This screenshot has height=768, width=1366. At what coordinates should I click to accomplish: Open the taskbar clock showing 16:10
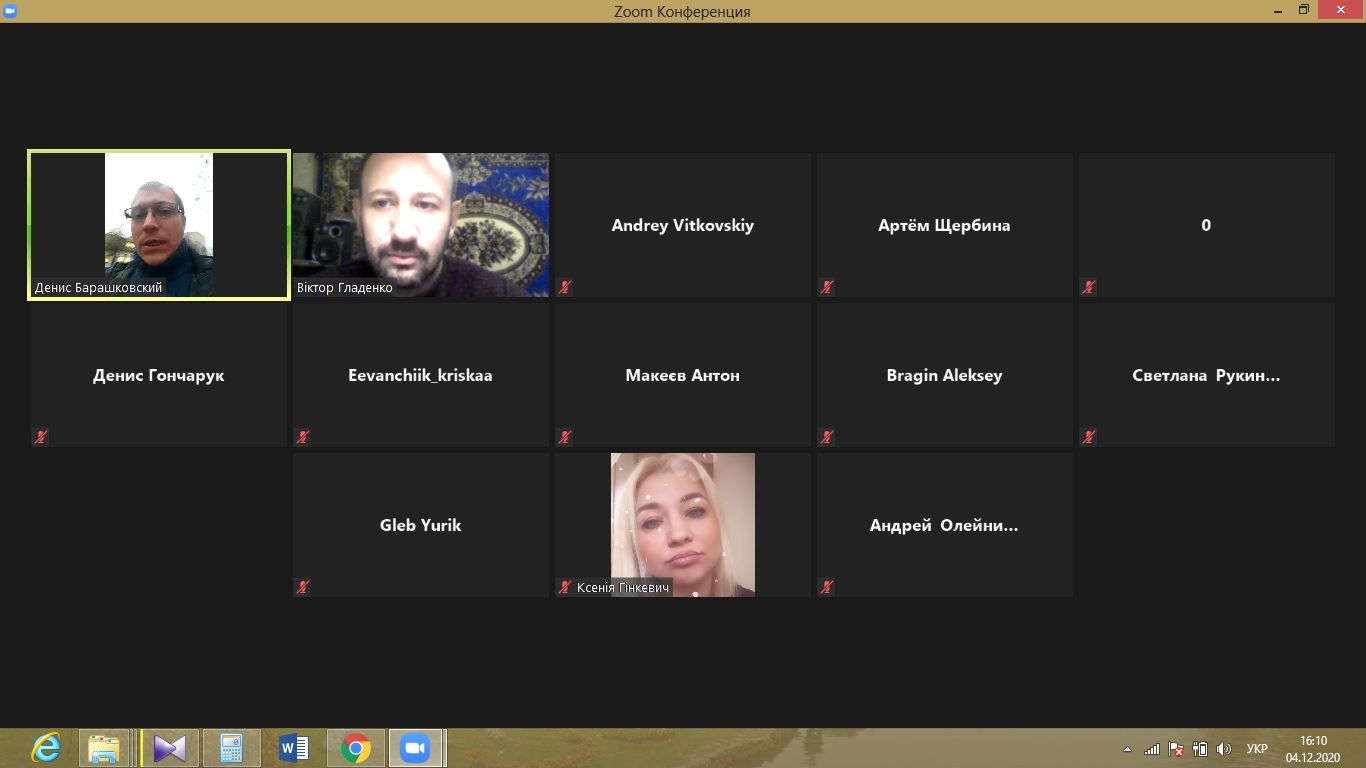coord(1313,749)
